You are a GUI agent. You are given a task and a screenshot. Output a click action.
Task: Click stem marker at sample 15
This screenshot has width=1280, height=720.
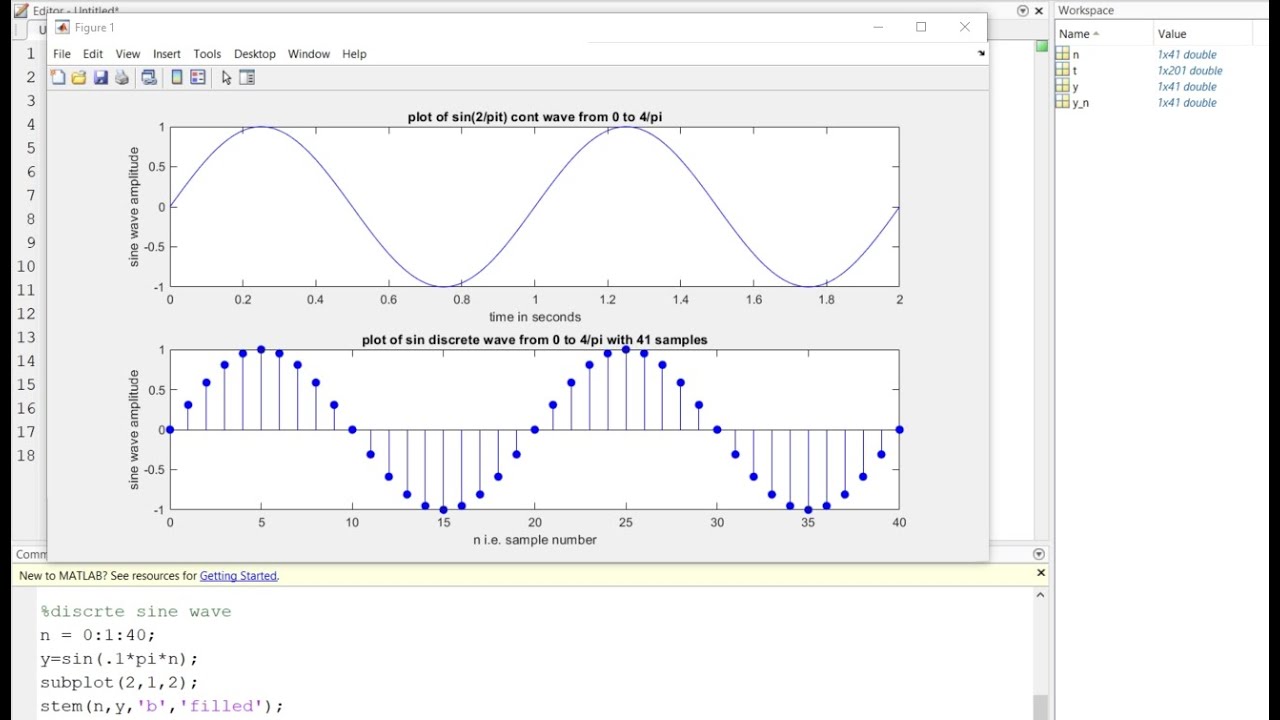pos(444,510)
